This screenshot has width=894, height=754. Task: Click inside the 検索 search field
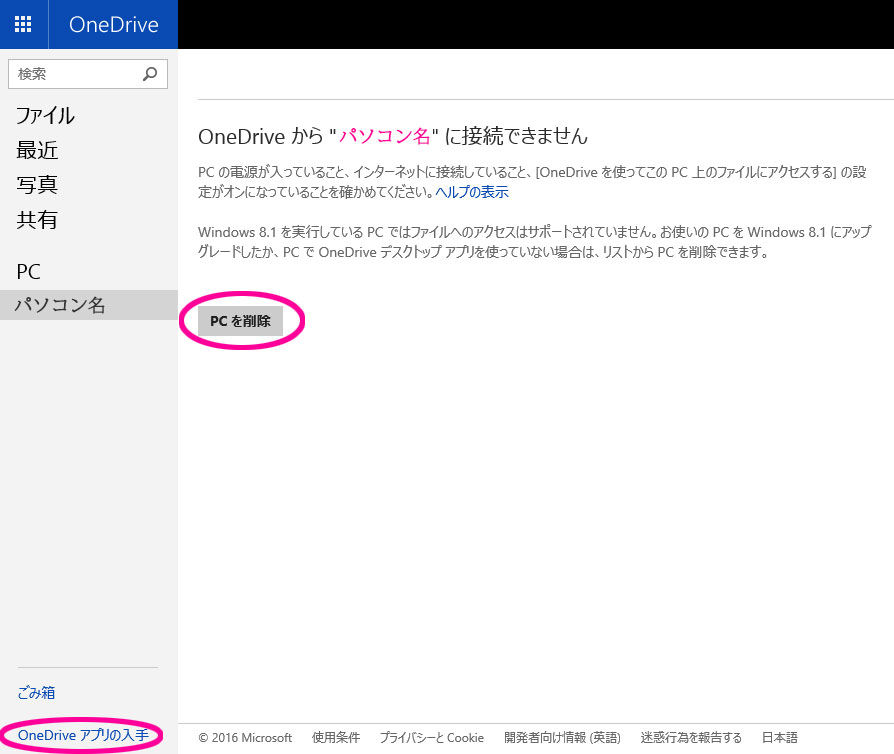click(70, 73)
